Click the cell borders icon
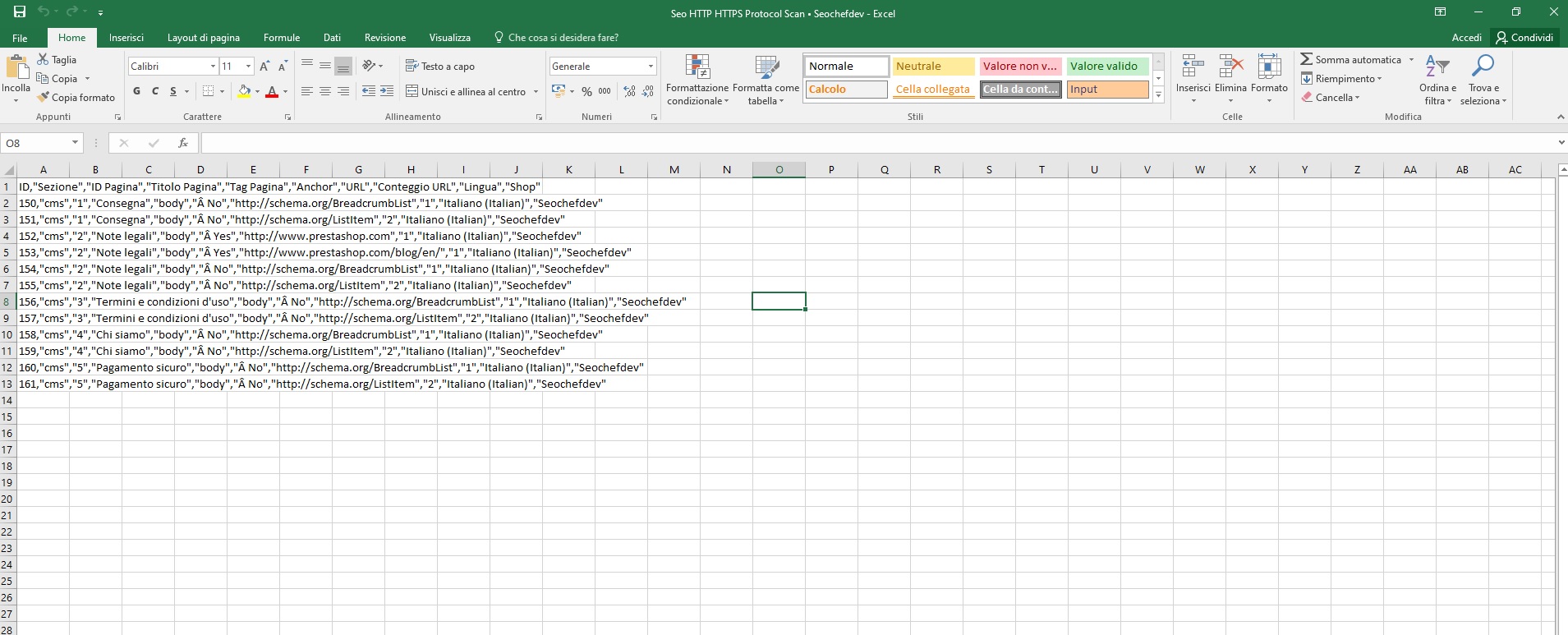This screenshot has width=1568, height=635. (209, 91)
